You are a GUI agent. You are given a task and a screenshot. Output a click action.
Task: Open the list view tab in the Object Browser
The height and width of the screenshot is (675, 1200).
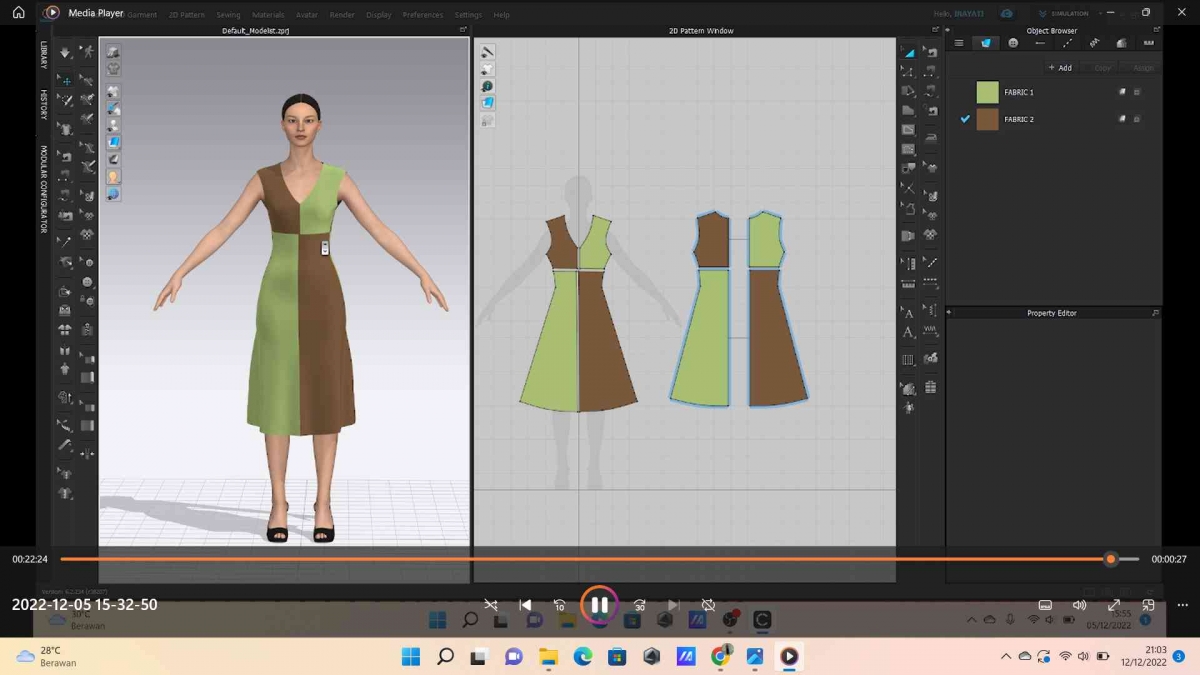959,43
